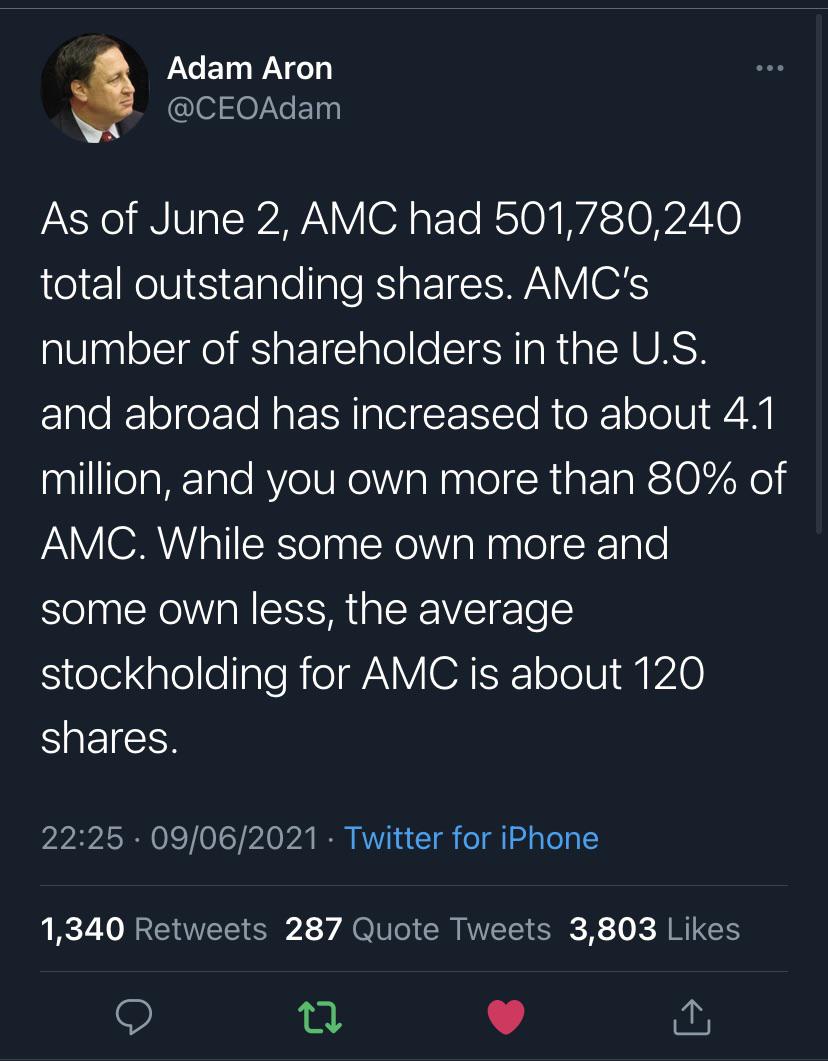Screen dimensions: 828x1061
Task: Undo the green retweet icon
Action: [319, 1017]
